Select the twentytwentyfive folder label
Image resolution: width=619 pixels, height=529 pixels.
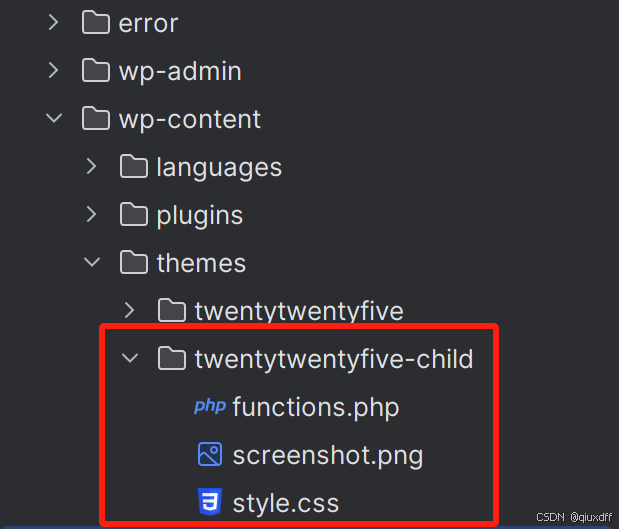(299, 312)
